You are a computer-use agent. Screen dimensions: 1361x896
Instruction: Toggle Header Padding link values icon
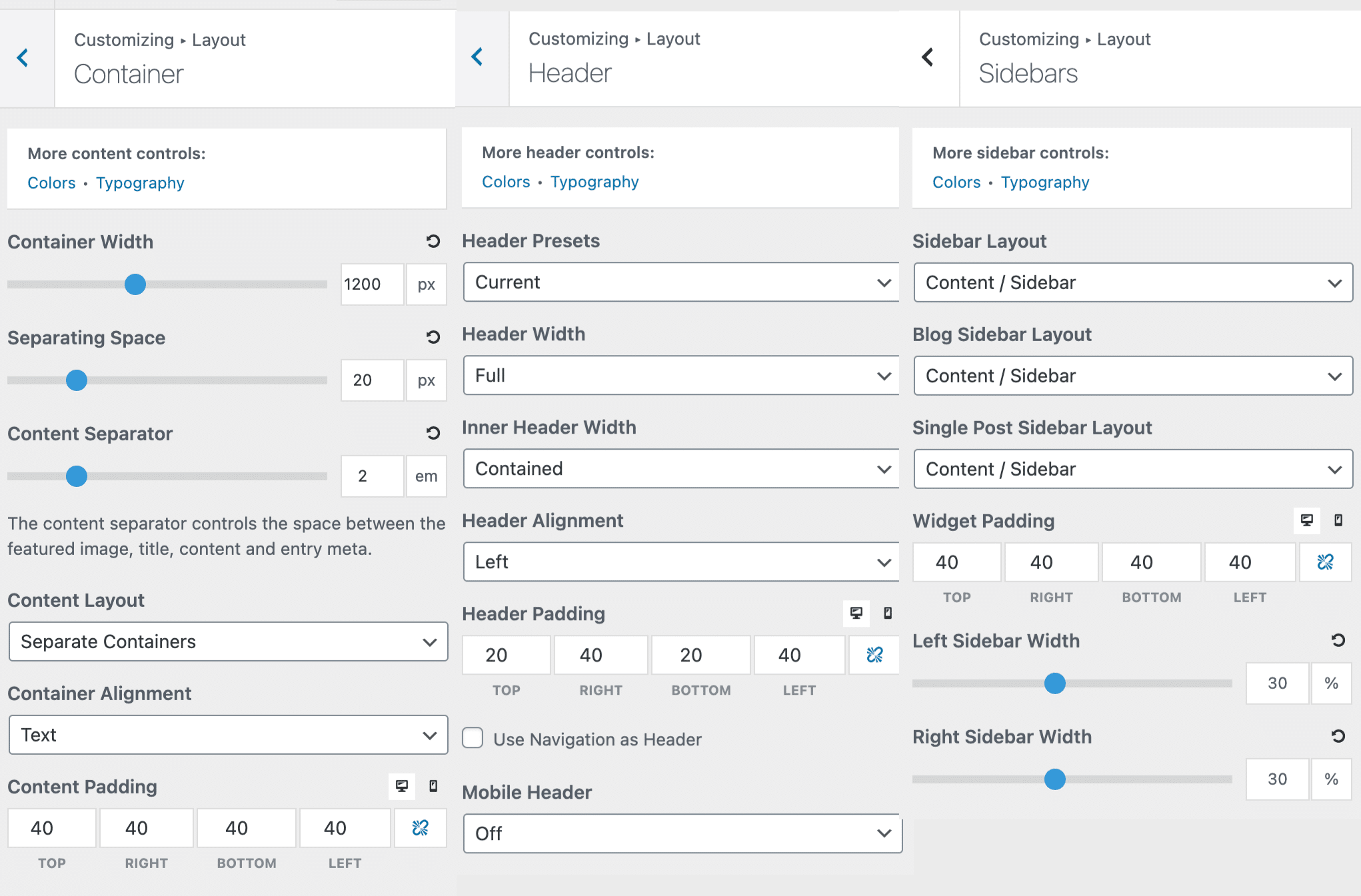874,655
